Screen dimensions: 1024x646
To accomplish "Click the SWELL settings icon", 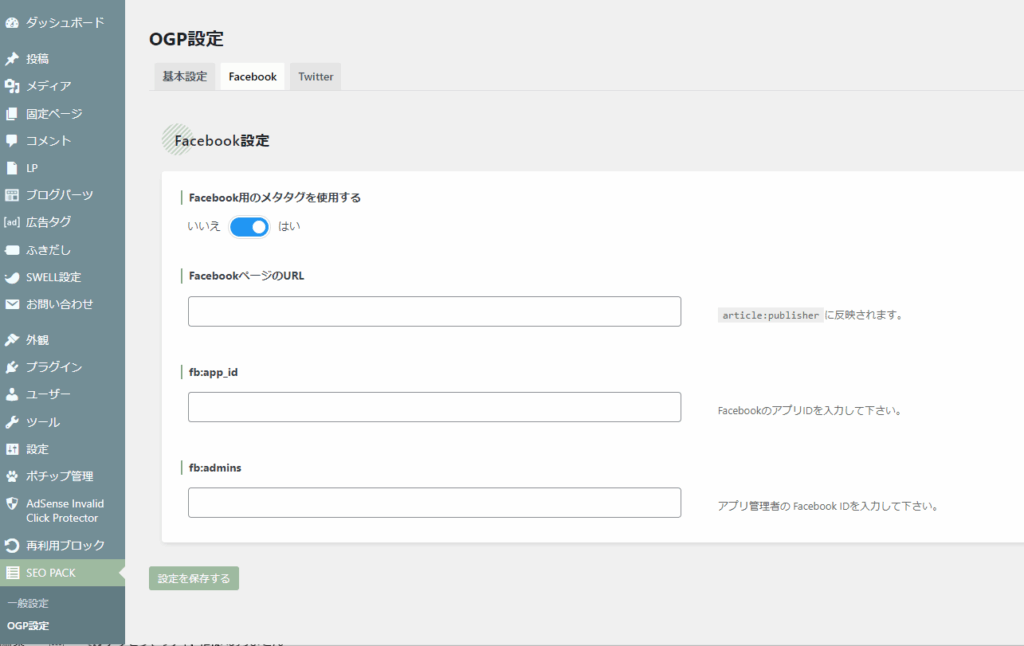I will coord(12,277).
